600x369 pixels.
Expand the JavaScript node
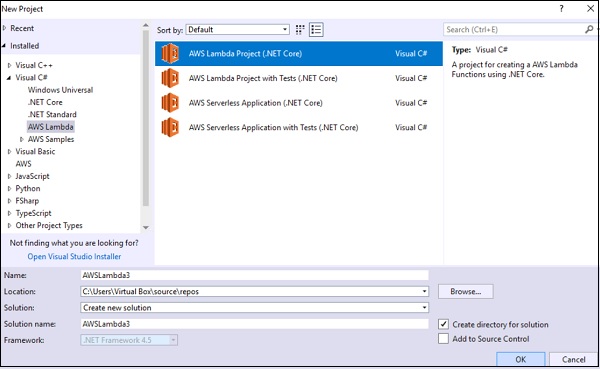[x=10, y=176]
